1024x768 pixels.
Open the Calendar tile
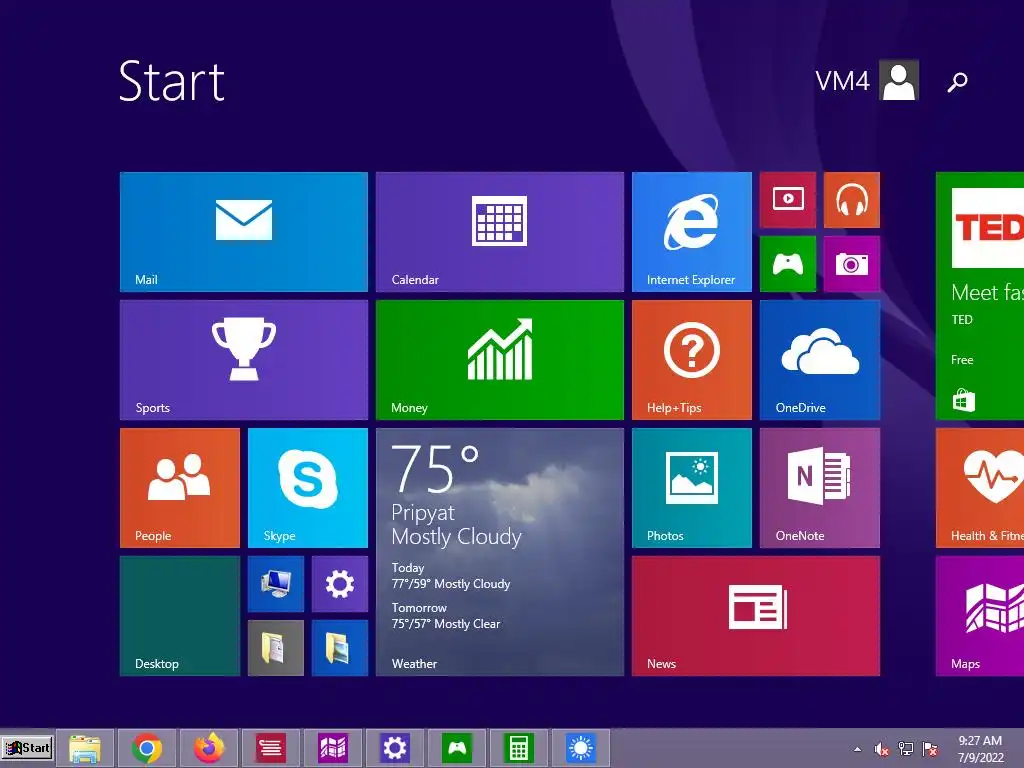(500, 232)
